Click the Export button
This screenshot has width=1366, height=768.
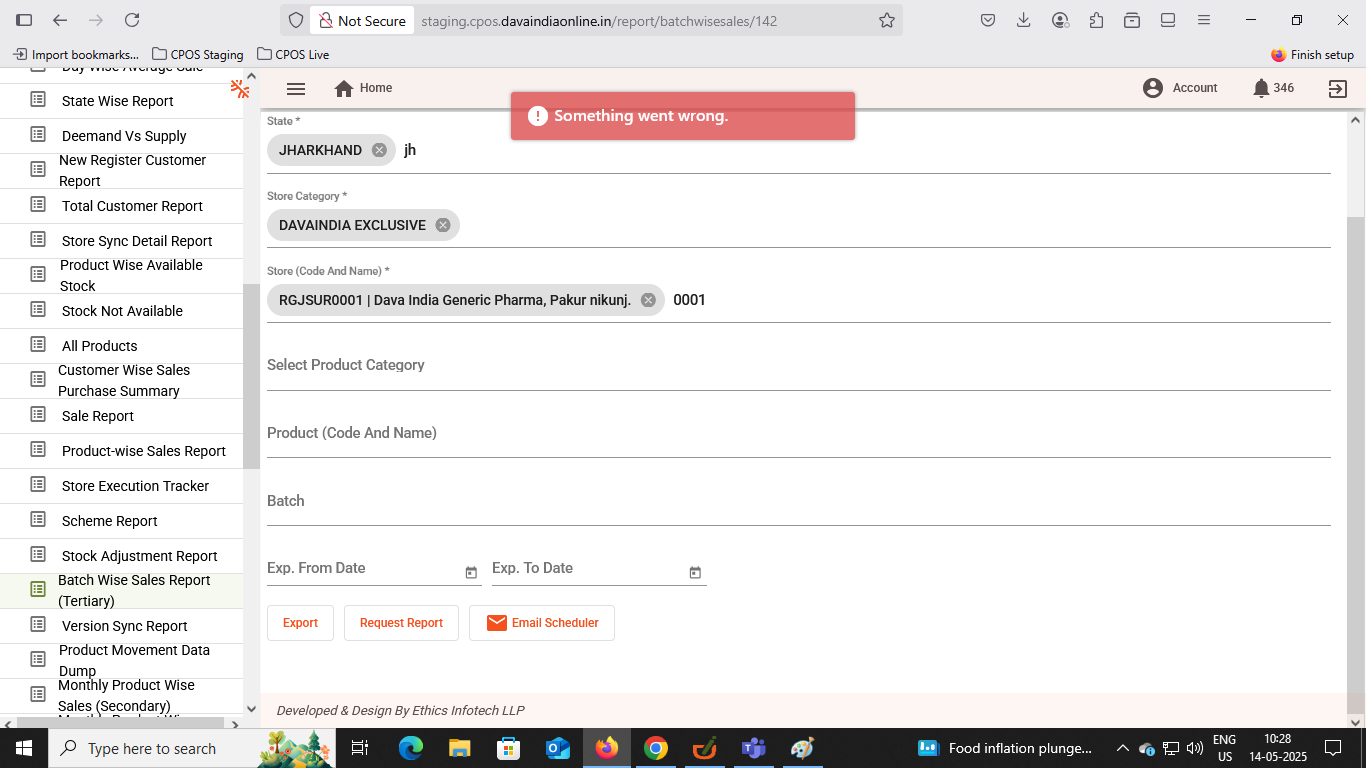[300, 623]
